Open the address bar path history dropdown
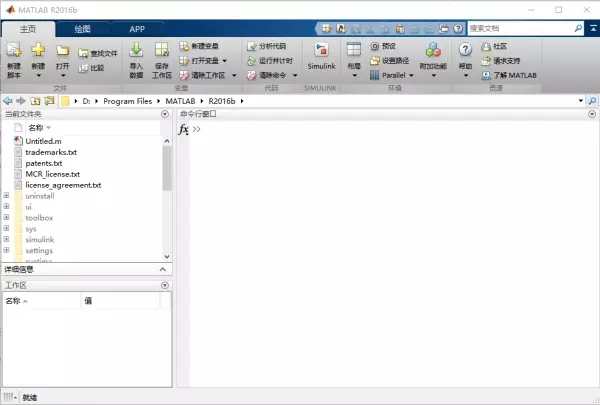Screen dimensions: 600x405 click(x=581, y=101)
